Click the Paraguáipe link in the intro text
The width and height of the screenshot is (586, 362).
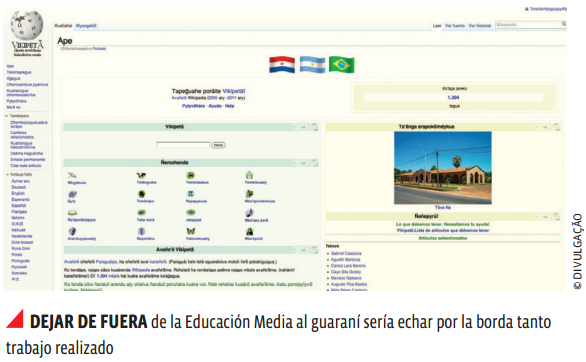point(106,262)
